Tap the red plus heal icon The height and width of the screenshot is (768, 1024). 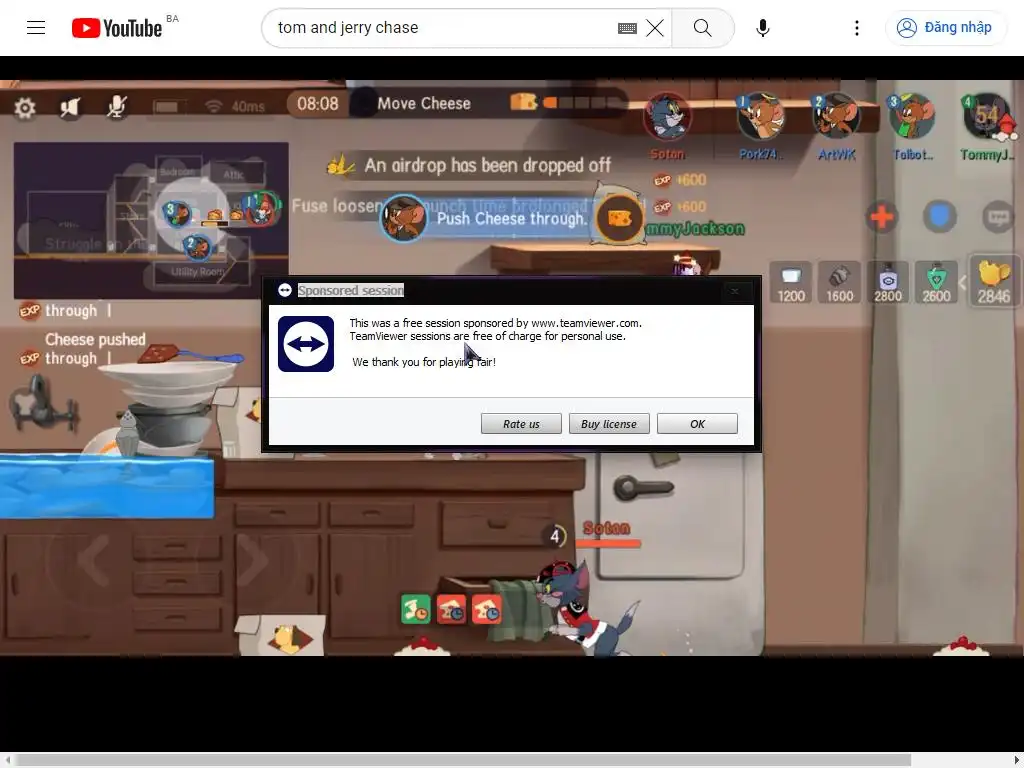[x=882, y=217]
